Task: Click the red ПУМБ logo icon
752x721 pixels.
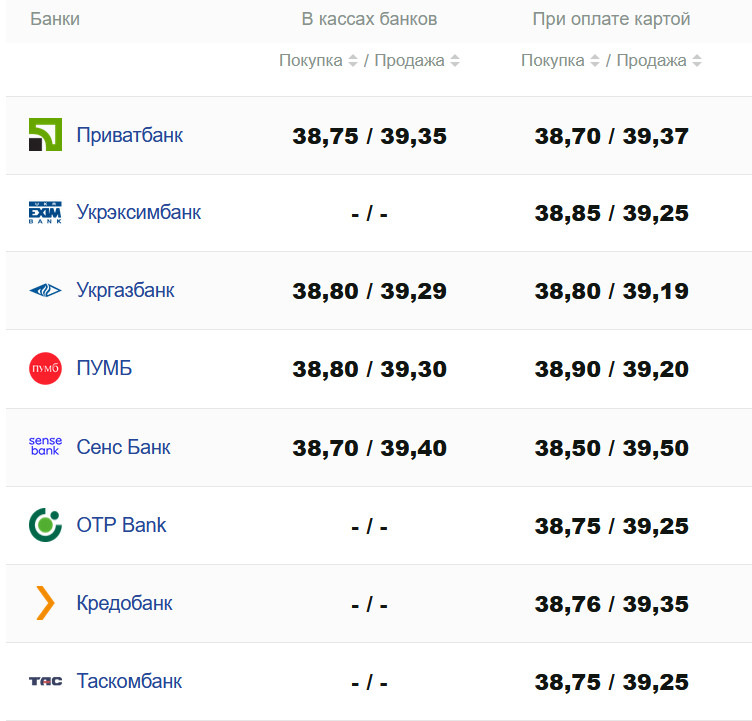Action: 45,369
